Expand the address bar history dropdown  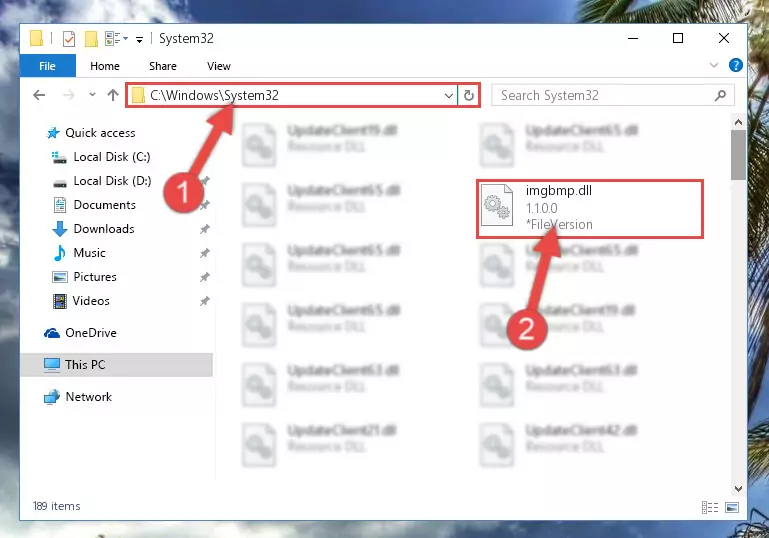[449, 95]
